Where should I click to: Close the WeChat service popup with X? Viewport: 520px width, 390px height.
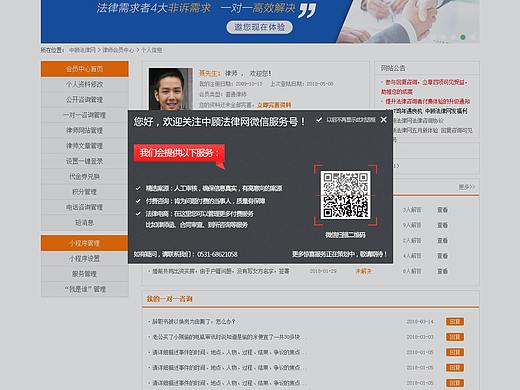(x=384, y=119)
